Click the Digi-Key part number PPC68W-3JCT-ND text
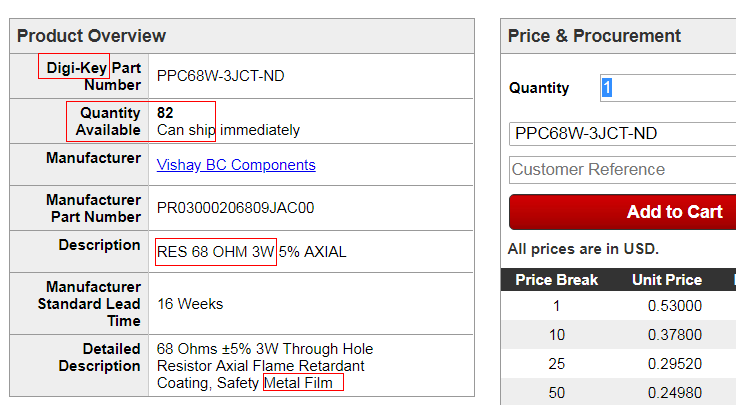The image size is (736, 405). click(221, 76)
